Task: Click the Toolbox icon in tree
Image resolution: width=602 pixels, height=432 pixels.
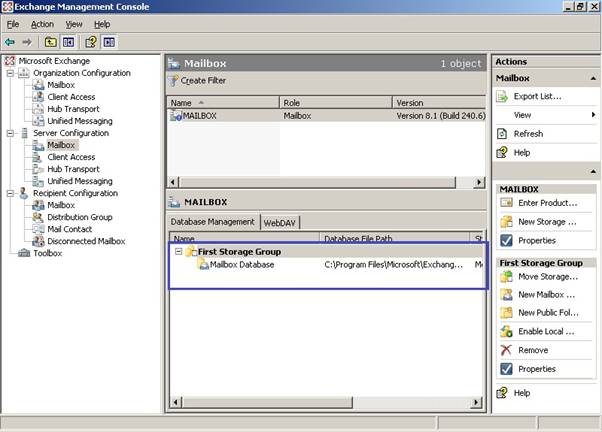Action: tap(24, 253)
